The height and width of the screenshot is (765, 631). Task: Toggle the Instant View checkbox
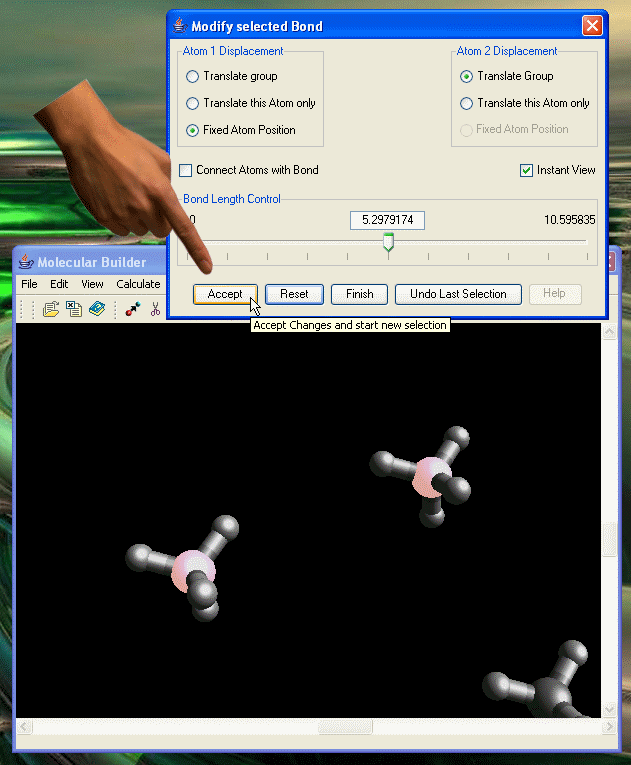click(526, 170)
